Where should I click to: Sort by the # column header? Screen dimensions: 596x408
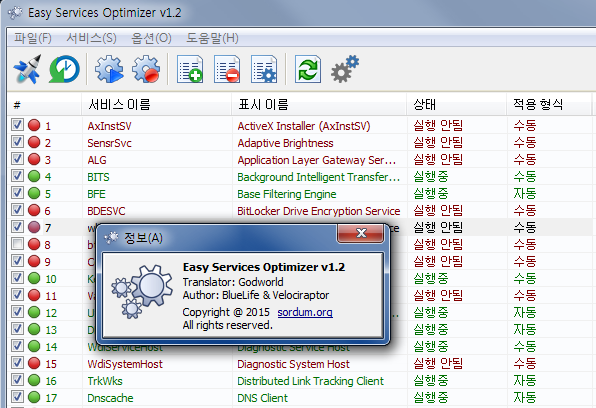coord(44,104)
